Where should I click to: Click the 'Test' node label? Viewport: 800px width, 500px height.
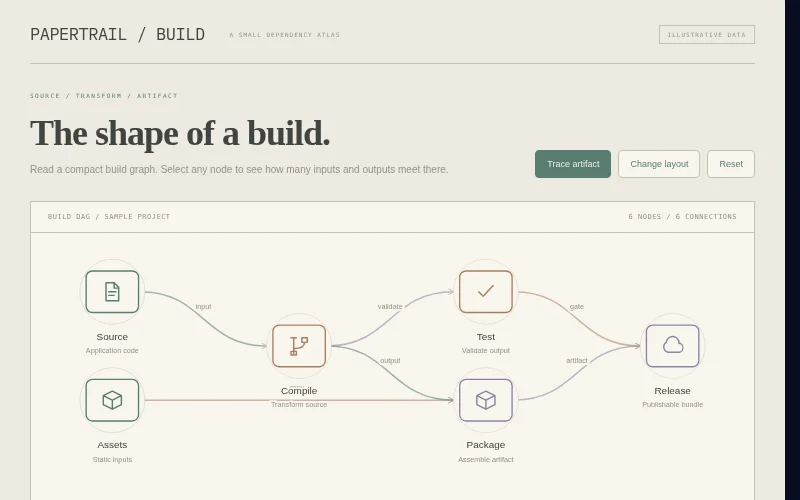[486, 337]
